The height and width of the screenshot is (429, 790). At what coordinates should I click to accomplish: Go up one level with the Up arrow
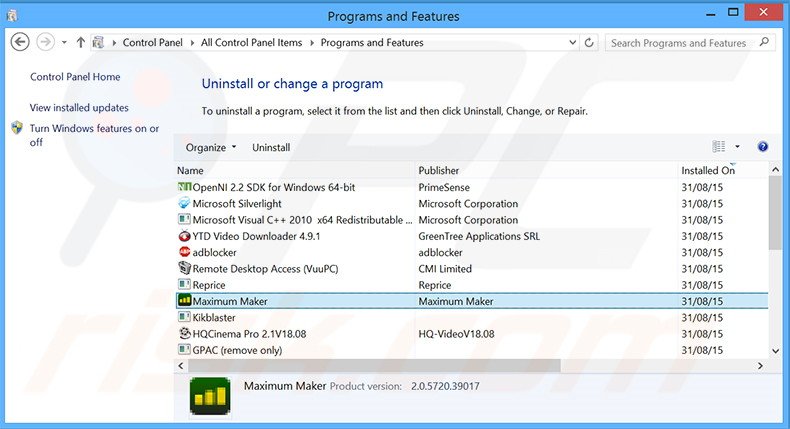point(81,43)
